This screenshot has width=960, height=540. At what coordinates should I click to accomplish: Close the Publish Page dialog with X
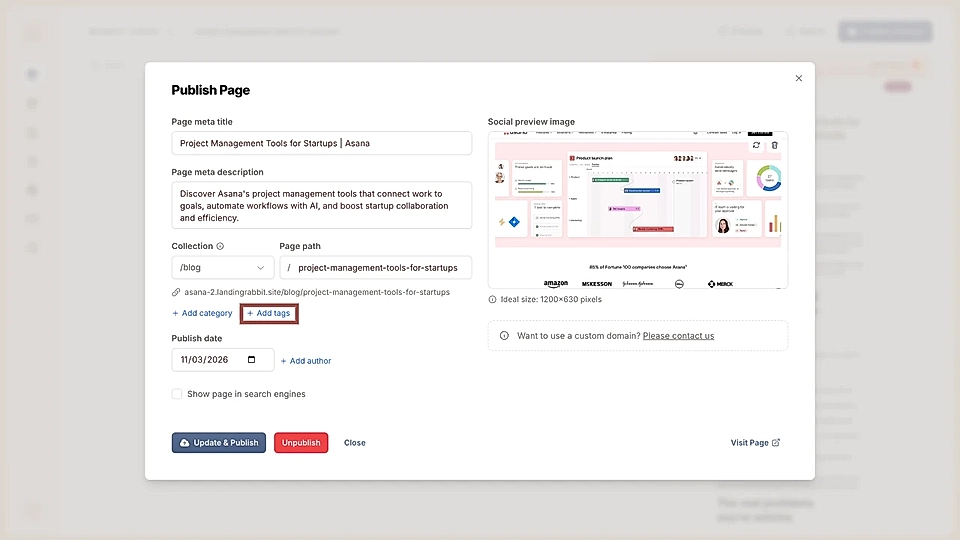pos(798,78)
